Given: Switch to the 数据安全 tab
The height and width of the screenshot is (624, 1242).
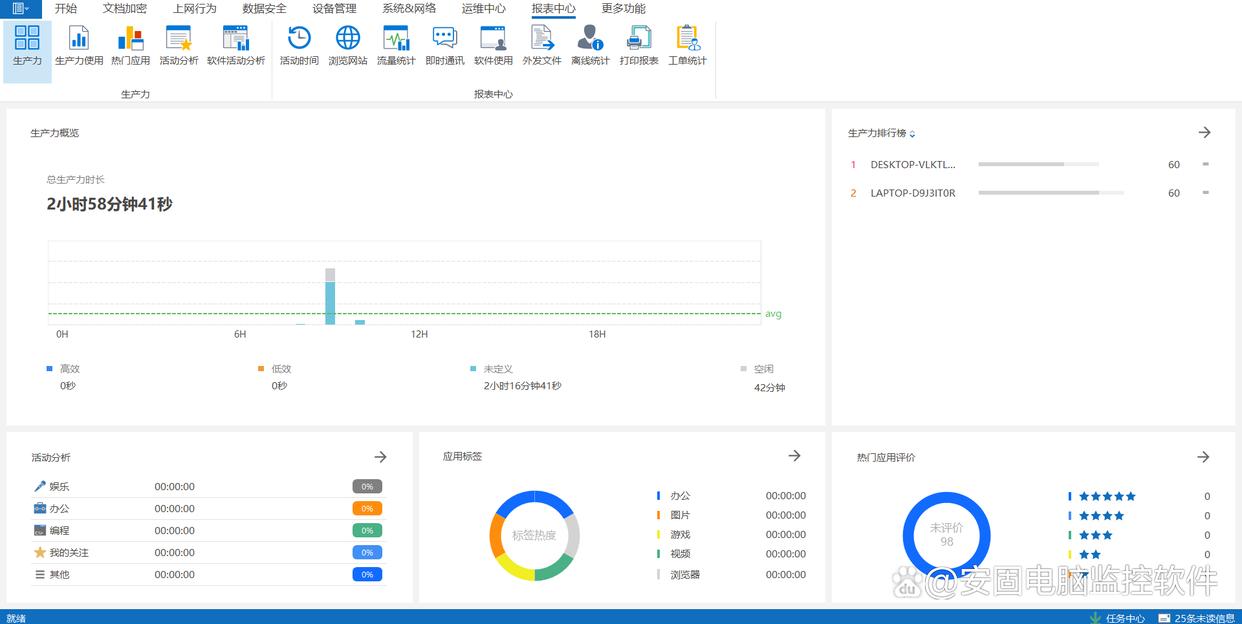Looking at the screenshot, I should point(264,8).
